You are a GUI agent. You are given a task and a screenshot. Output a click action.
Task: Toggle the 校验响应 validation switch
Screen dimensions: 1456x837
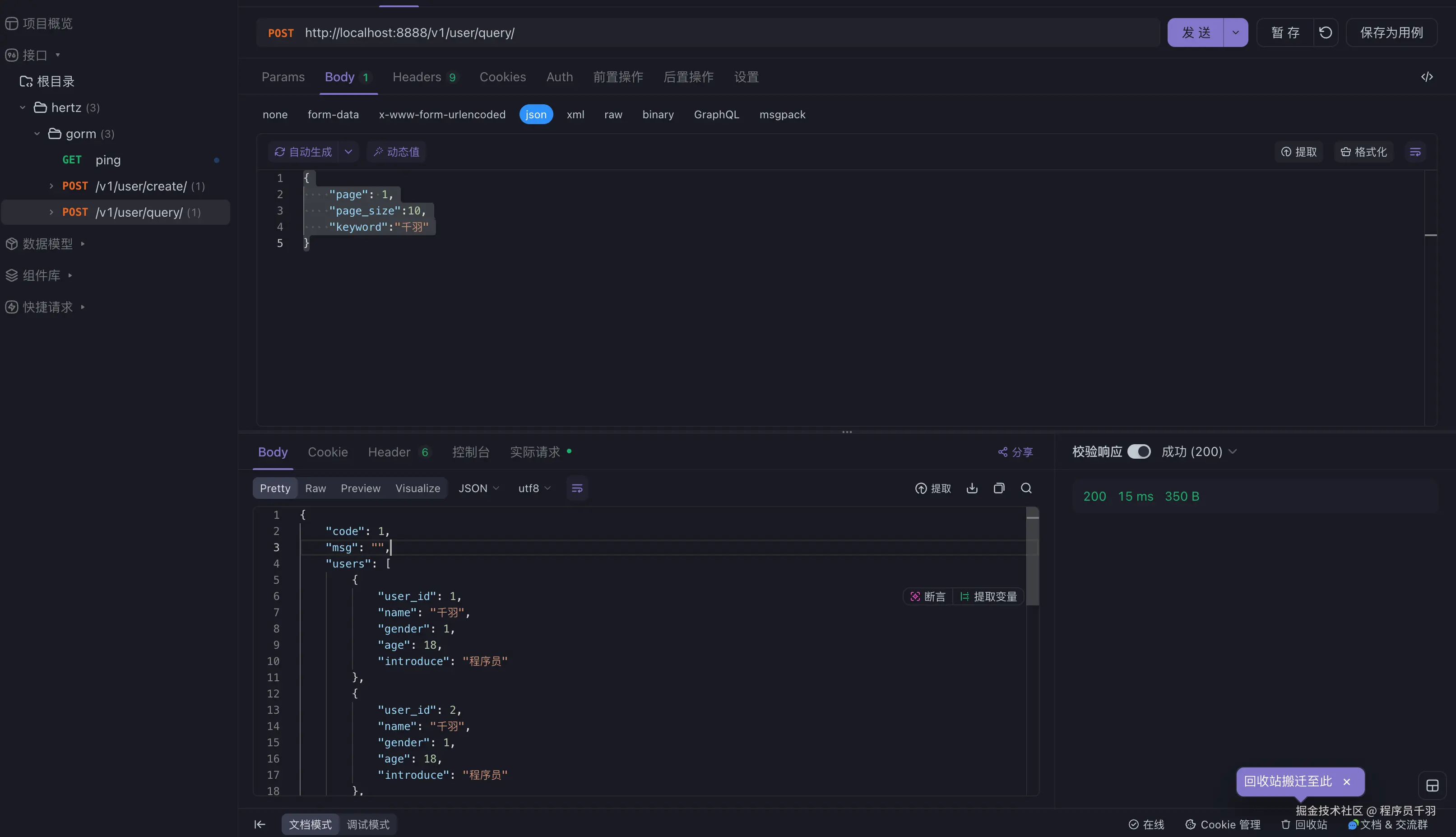coord(1139,452)
